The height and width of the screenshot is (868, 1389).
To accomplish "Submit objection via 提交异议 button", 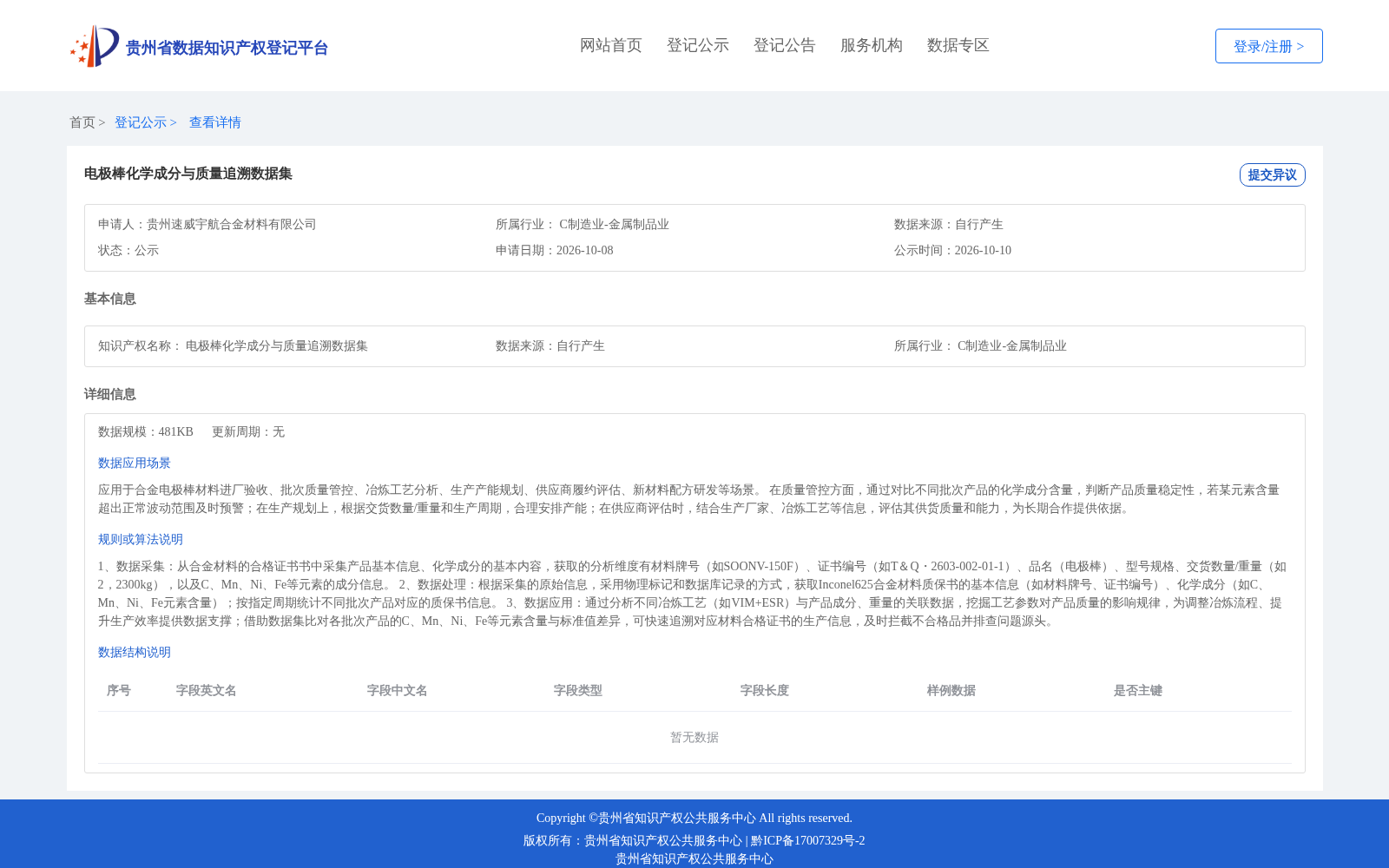I will [1272, 174].
